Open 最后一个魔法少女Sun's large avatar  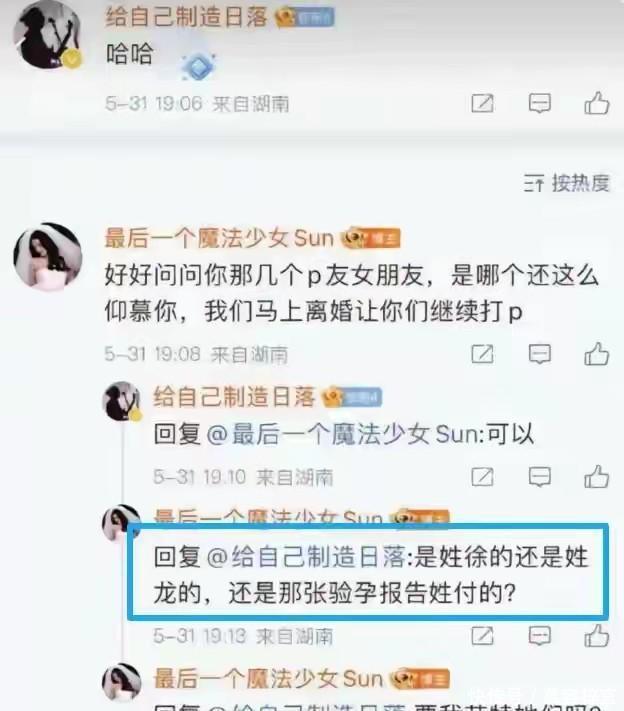(48, 257)
